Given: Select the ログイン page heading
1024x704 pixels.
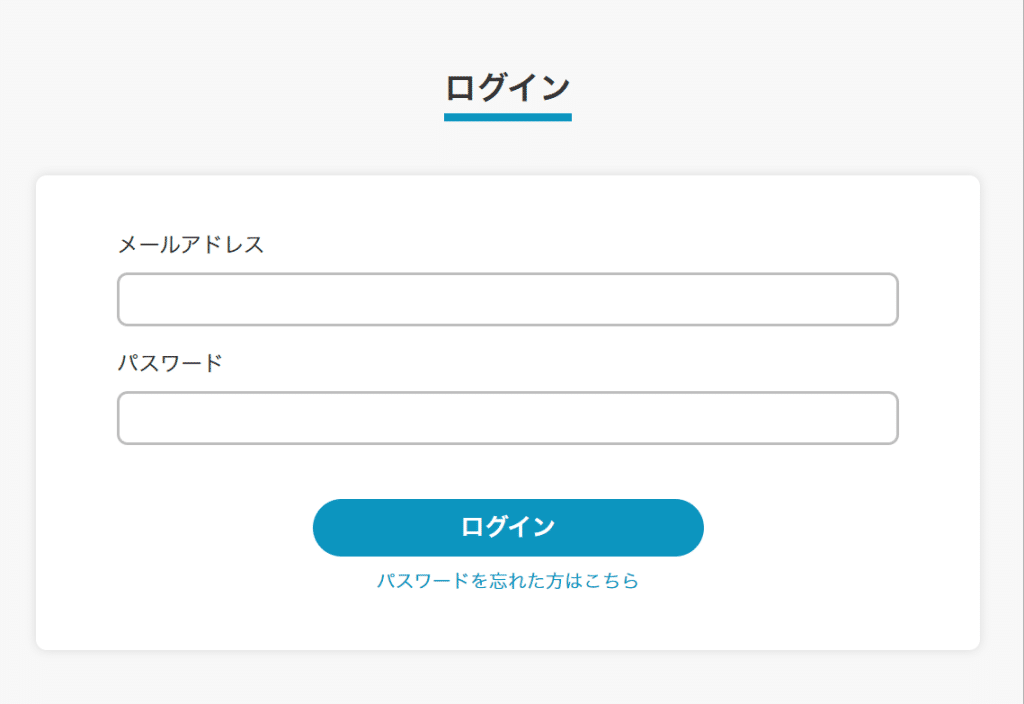Looking at the screenshot, I should [x=507, y=88].
